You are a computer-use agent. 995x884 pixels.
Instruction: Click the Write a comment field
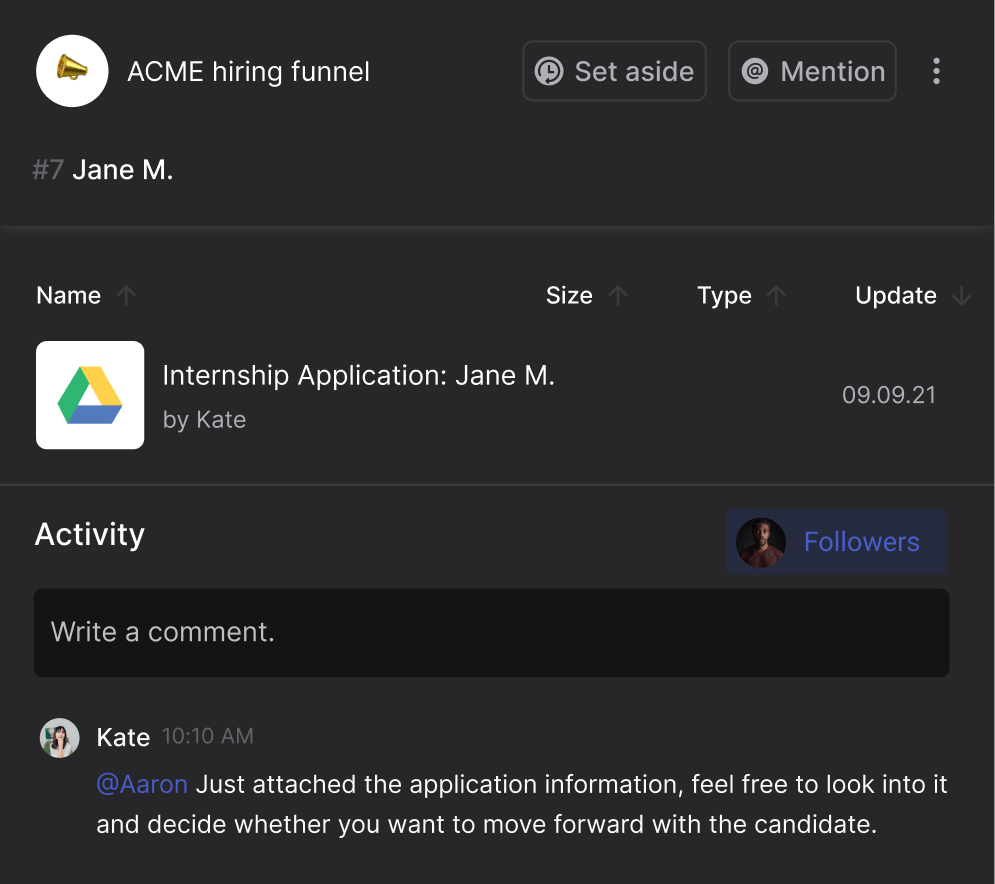491,632
